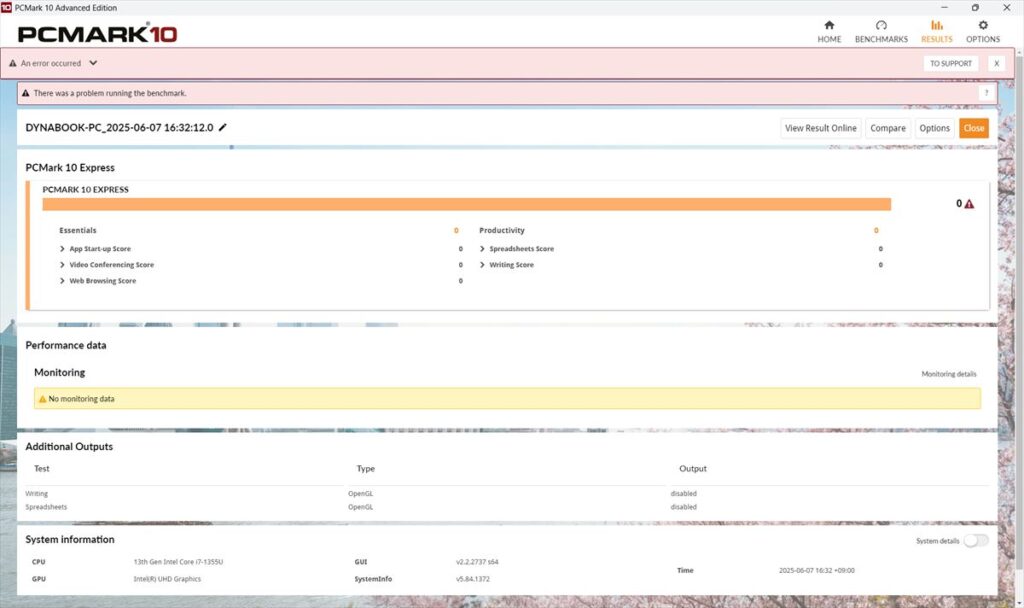1024x608 pixels.
Task: Click the 'Spreadsheets' row in Additional Outputs
Action: 46,507
